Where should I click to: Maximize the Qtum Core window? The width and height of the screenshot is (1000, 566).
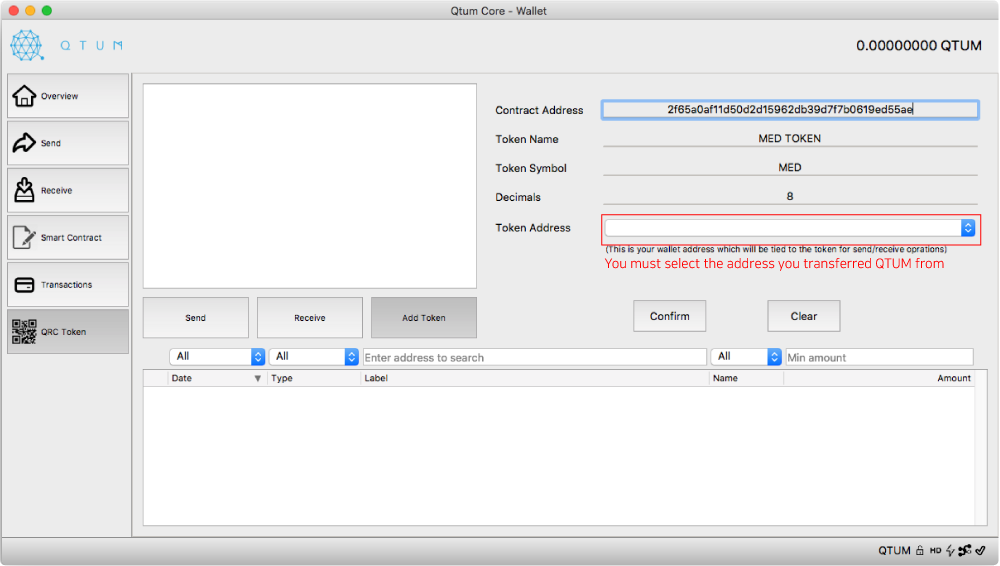point(47,11)
